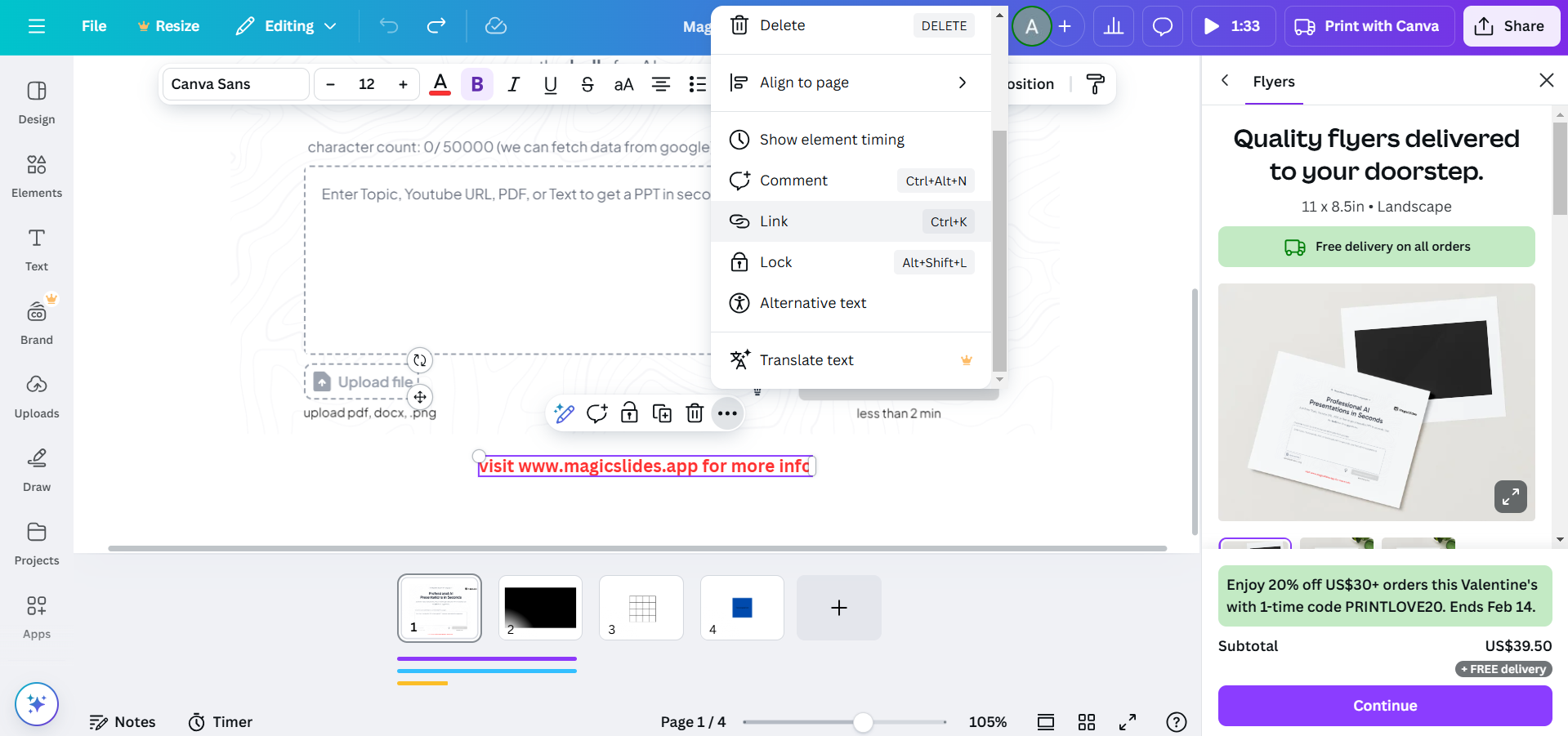The width and height of the screenshot is (1568, 736).
Task: Select Delete in the context menu
Action: (851, 25)
